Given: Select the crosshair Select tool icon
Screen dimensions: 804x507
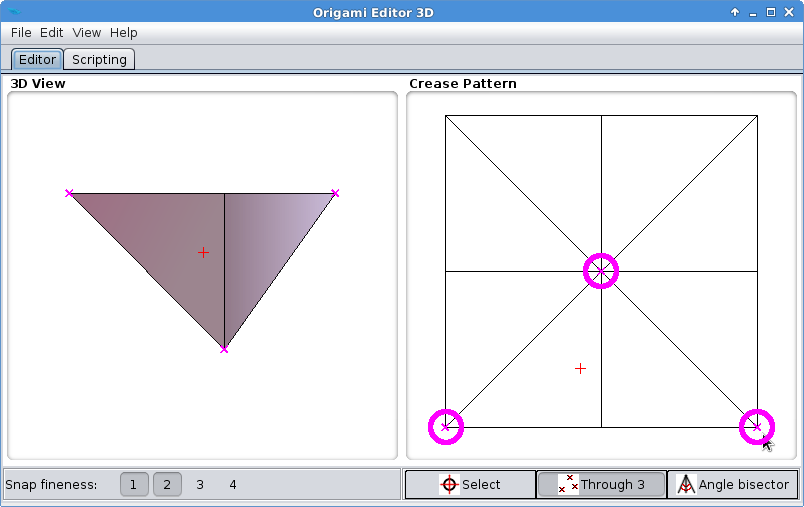Looking at the screenshot, I should [449, 485].
